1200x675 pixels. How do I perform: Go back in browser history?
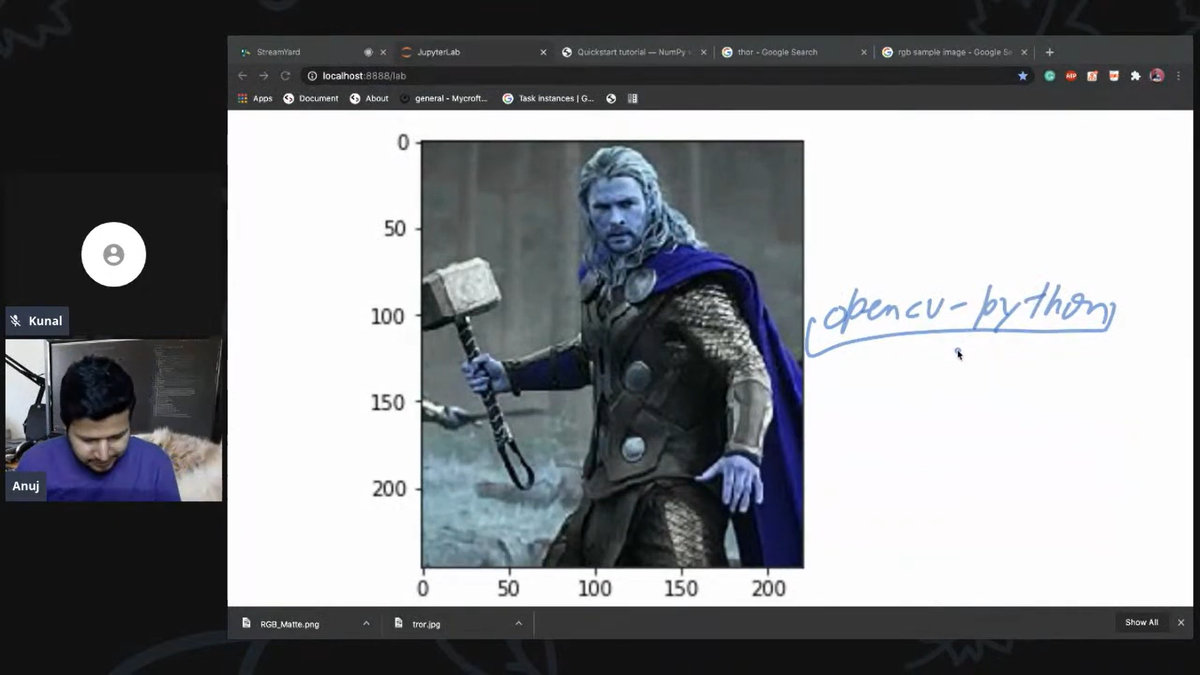pos(242,76)
